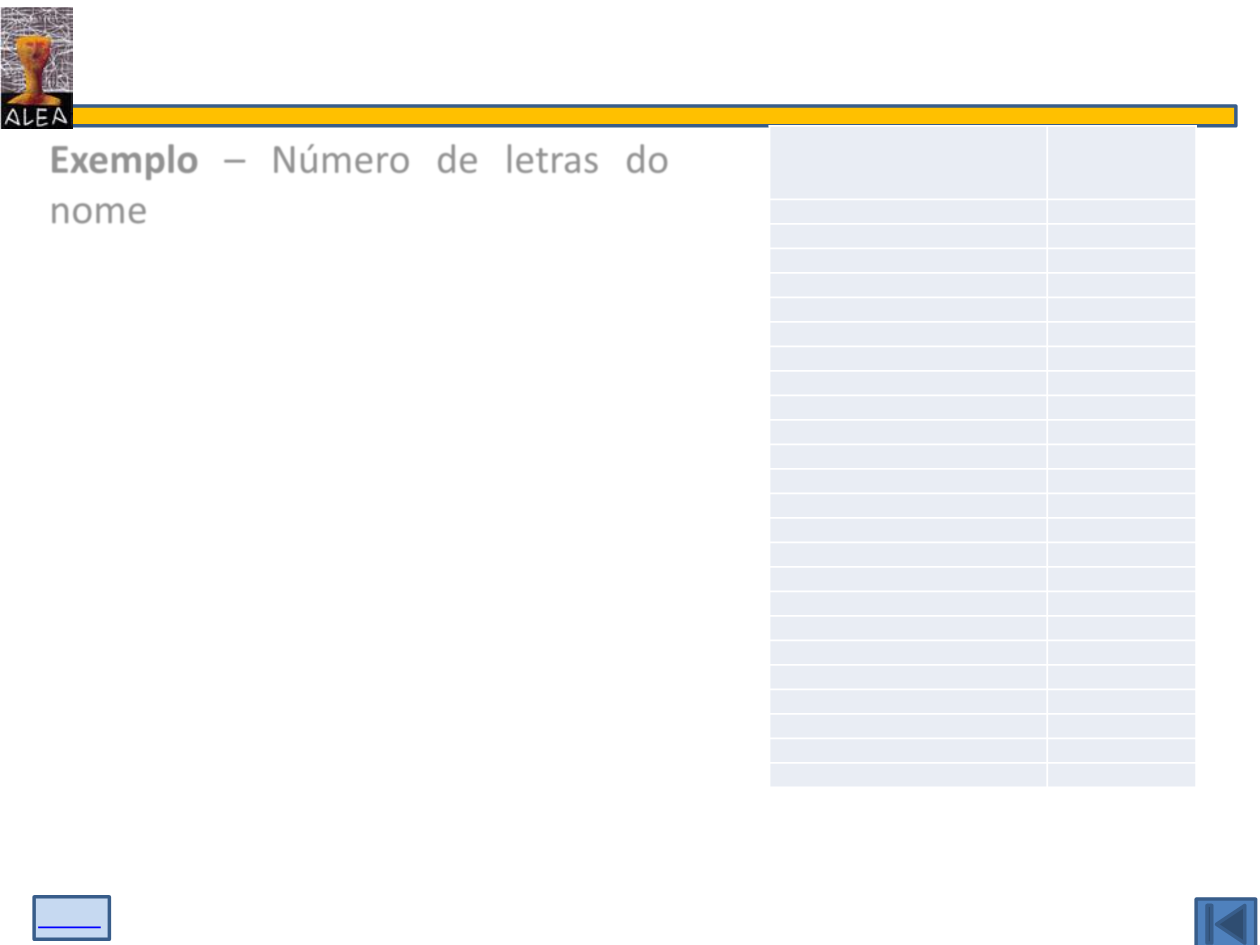Image resolution: width=1260 pixels, height=945 pixels.
Task: Select the word "Número" in the title
Action: tap(340, 162)
